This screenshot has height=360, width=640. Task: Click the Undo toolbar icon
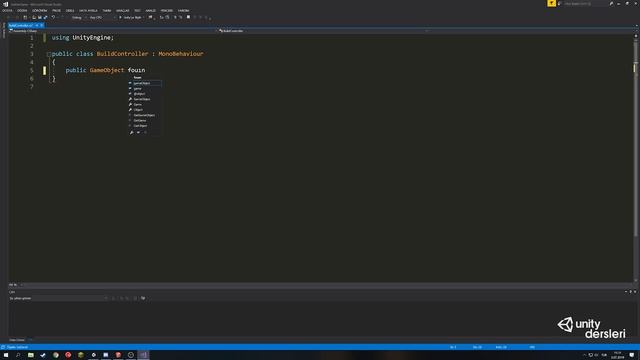[53, 18]
